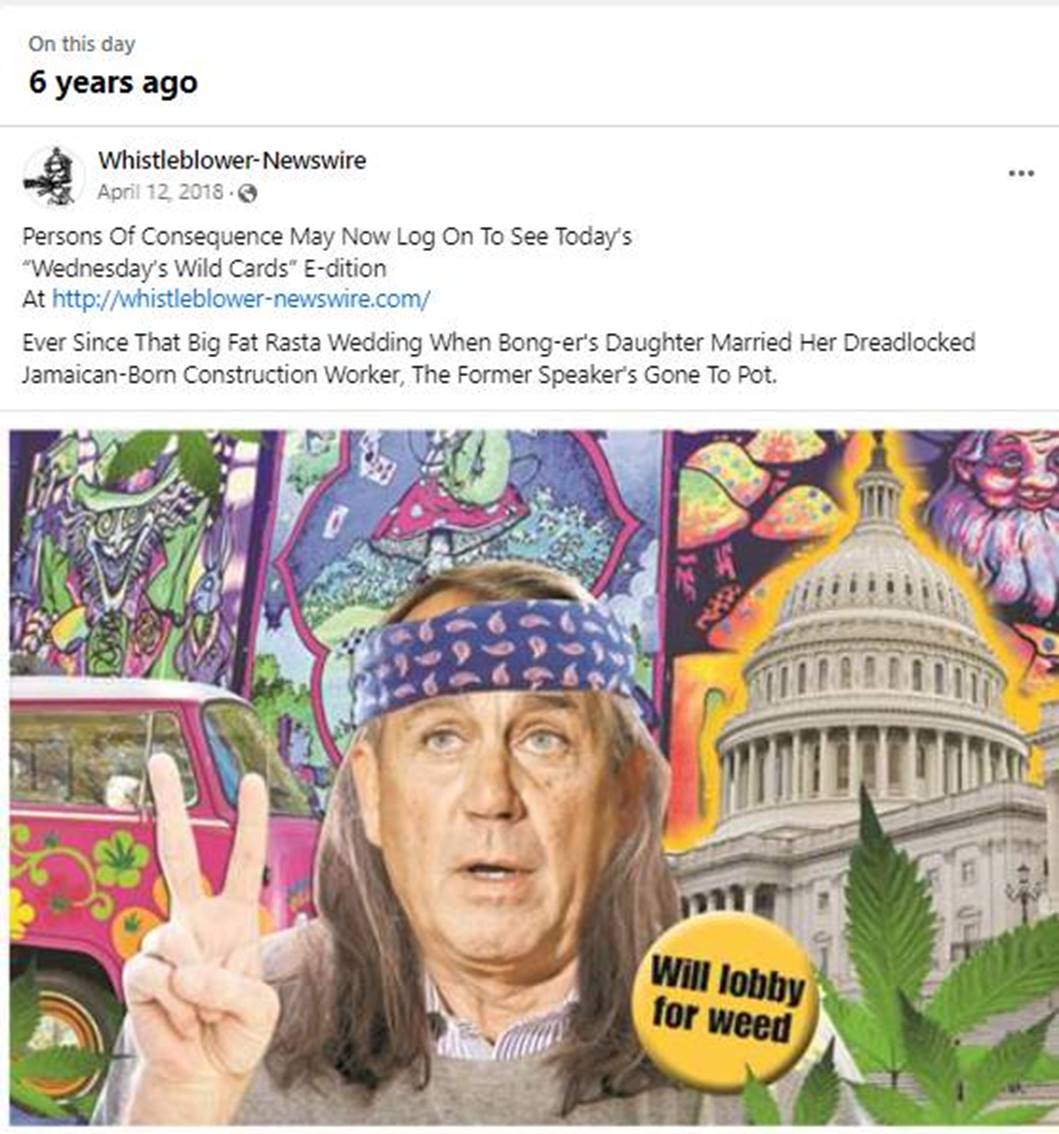Open the Whistleblower-Newswire profile avatar

coord(52,176)
